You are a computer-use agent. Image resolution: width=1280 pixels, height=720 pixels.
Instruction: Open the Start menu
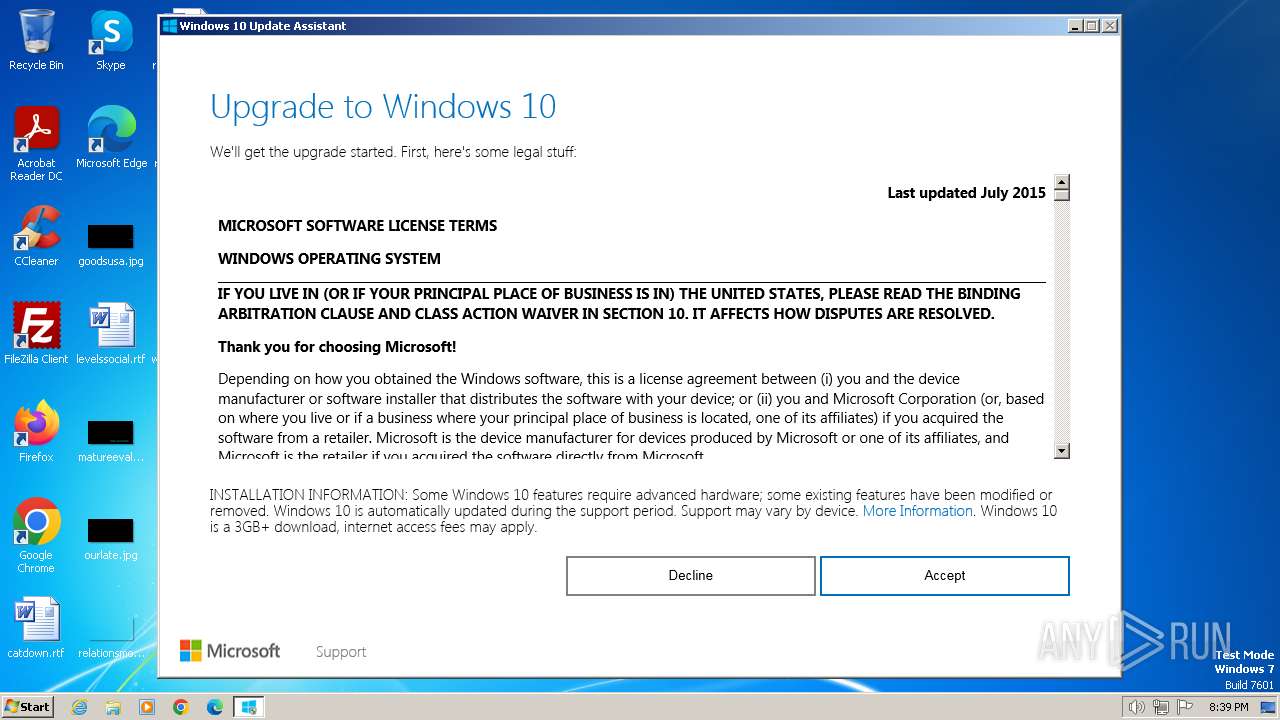[x=28, y=706]
